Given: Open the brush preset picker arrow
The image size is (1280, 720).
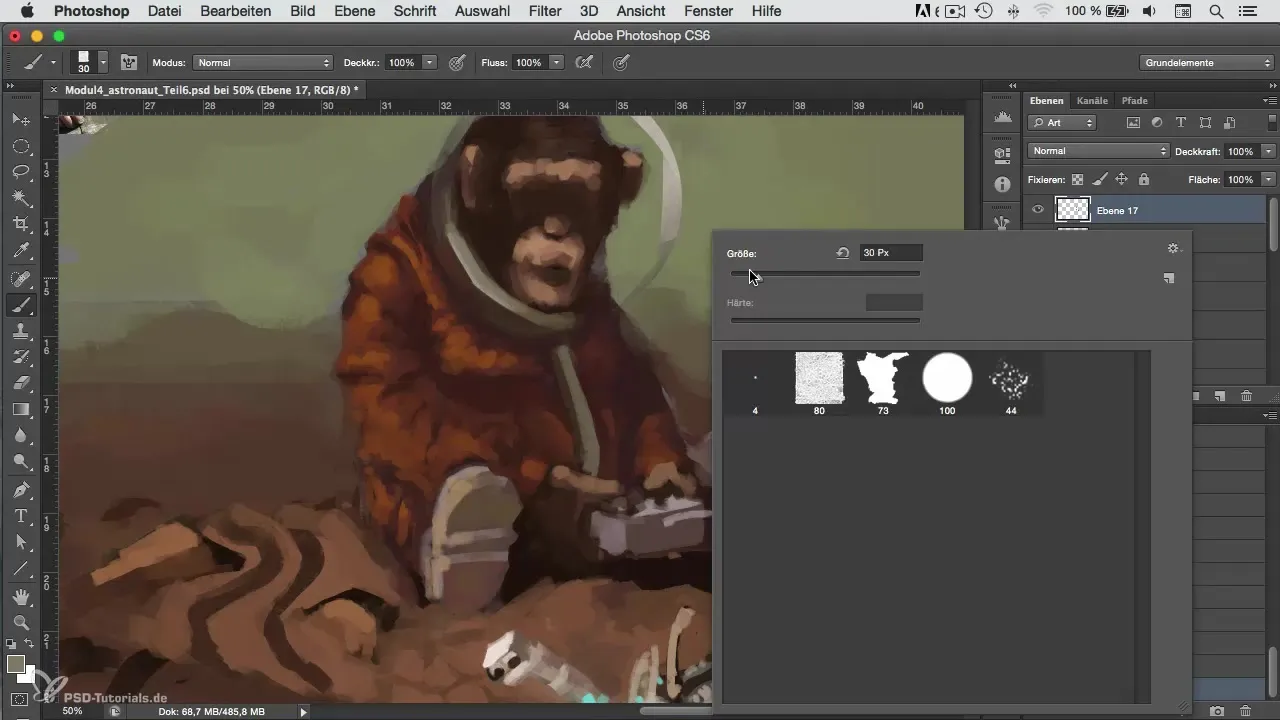Looking at the screenshot, I should tap(103, 62).
